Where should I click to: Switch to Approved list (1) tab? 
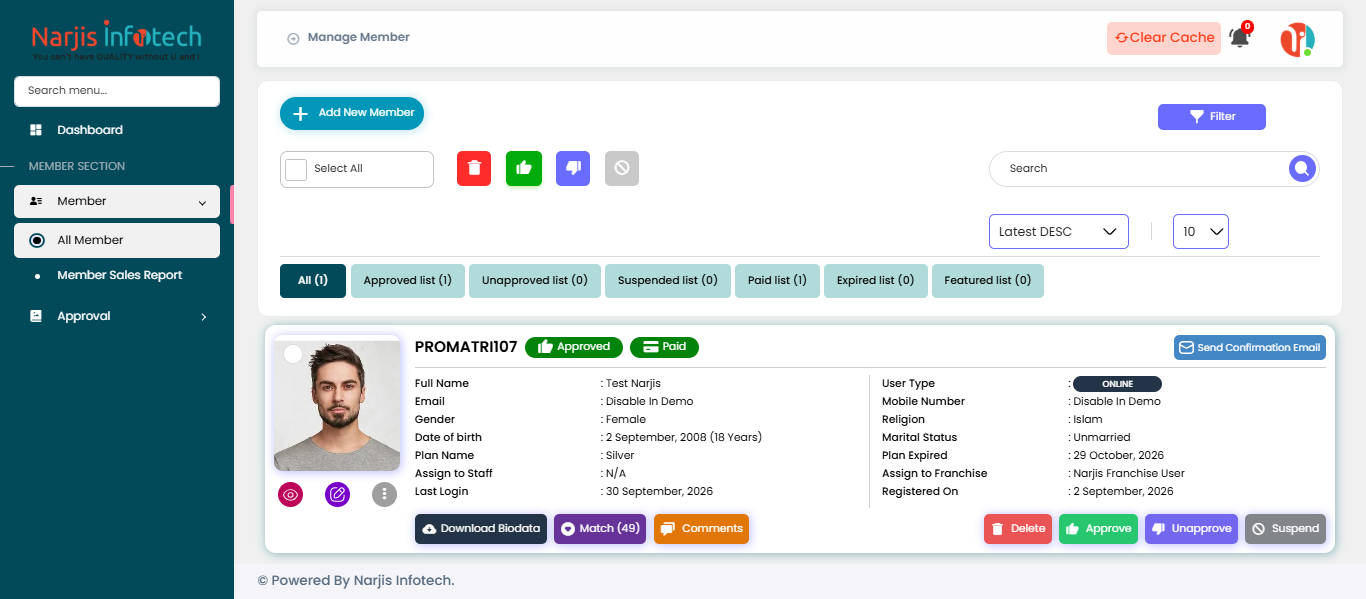click(x=407, y=281)
